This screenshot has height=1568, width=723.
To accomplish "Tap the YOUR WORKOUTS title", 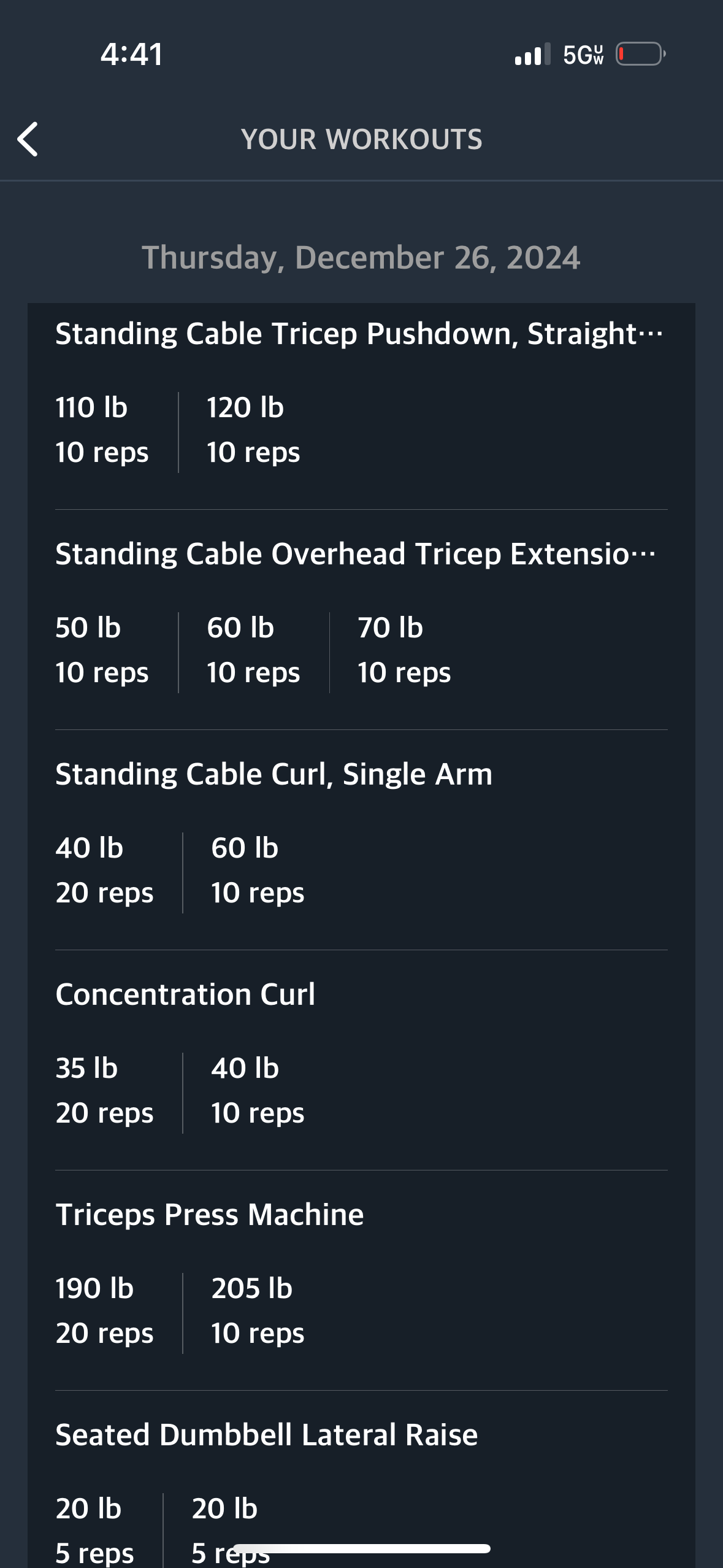I will coord(362,139).
